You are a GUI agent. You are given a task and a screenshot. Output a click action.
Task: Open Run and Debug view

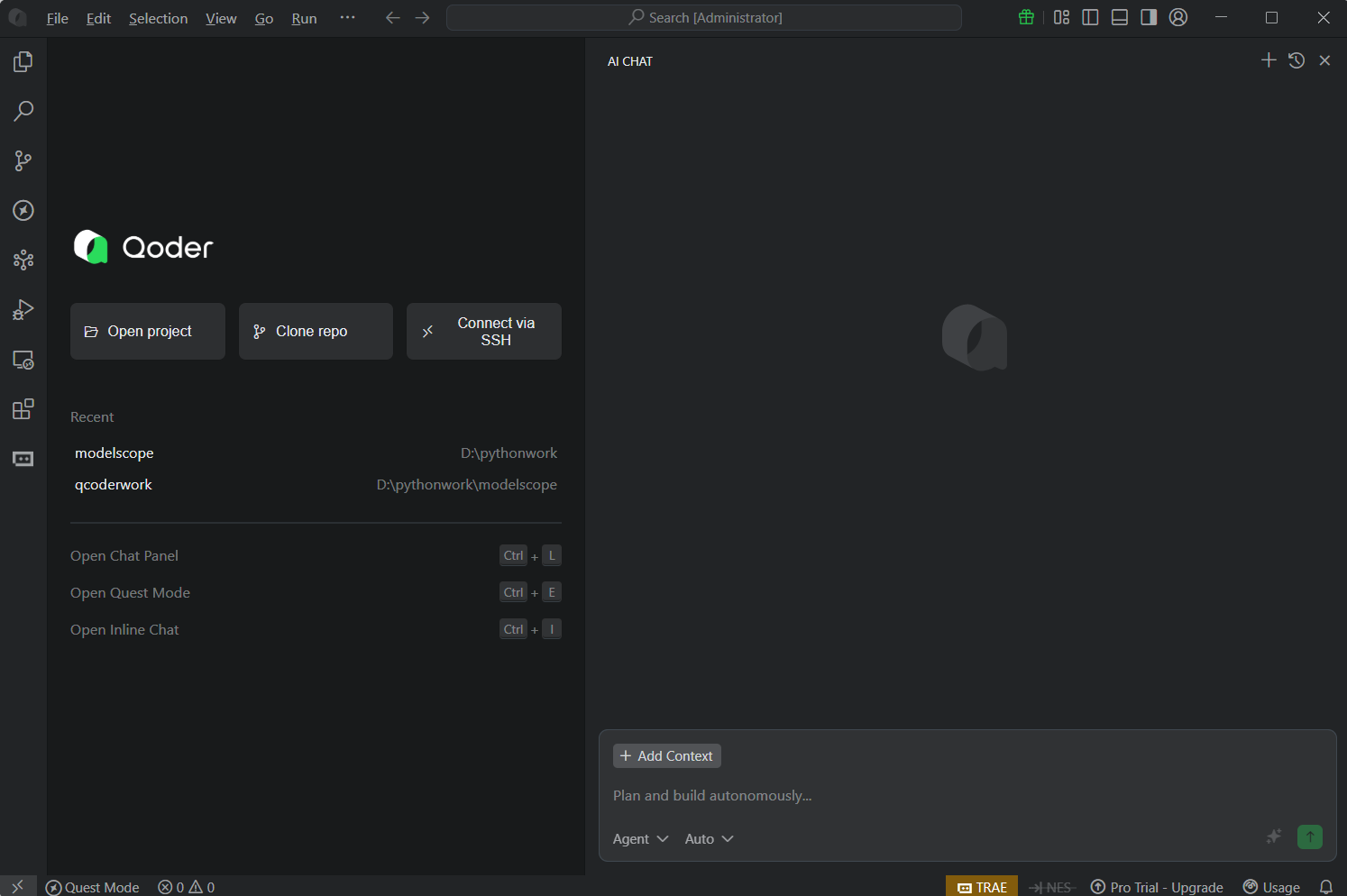23,310
